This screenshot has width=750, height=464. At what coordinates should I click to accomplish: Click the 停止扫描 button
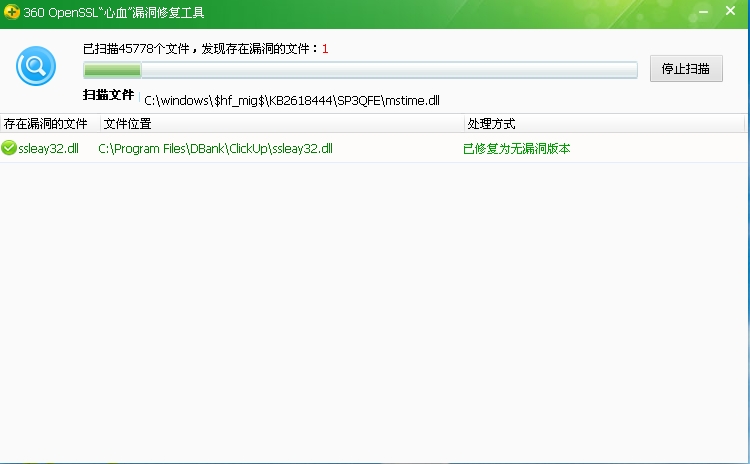coord(686,68)
